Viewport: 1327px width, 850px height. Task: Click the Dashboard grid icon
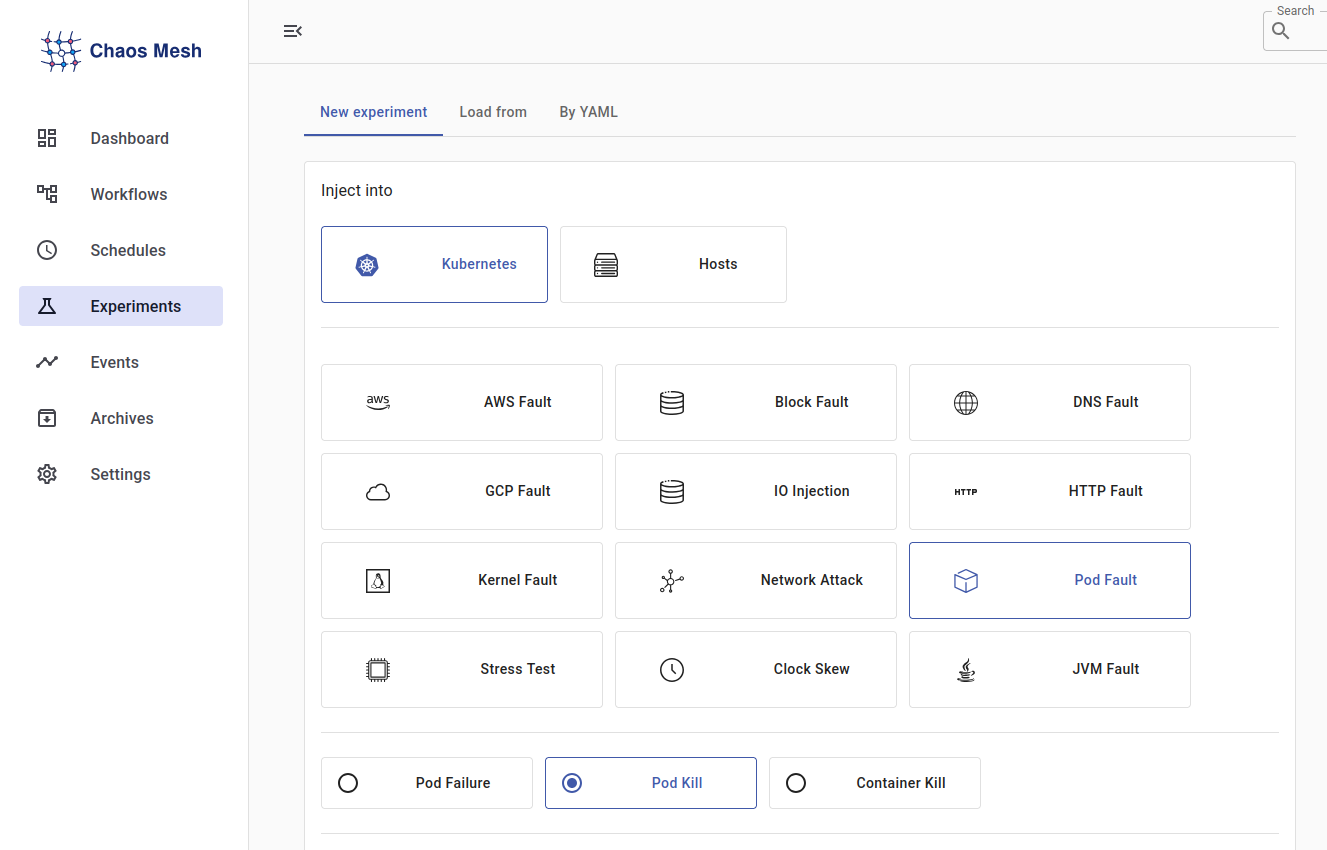(47, 138)
